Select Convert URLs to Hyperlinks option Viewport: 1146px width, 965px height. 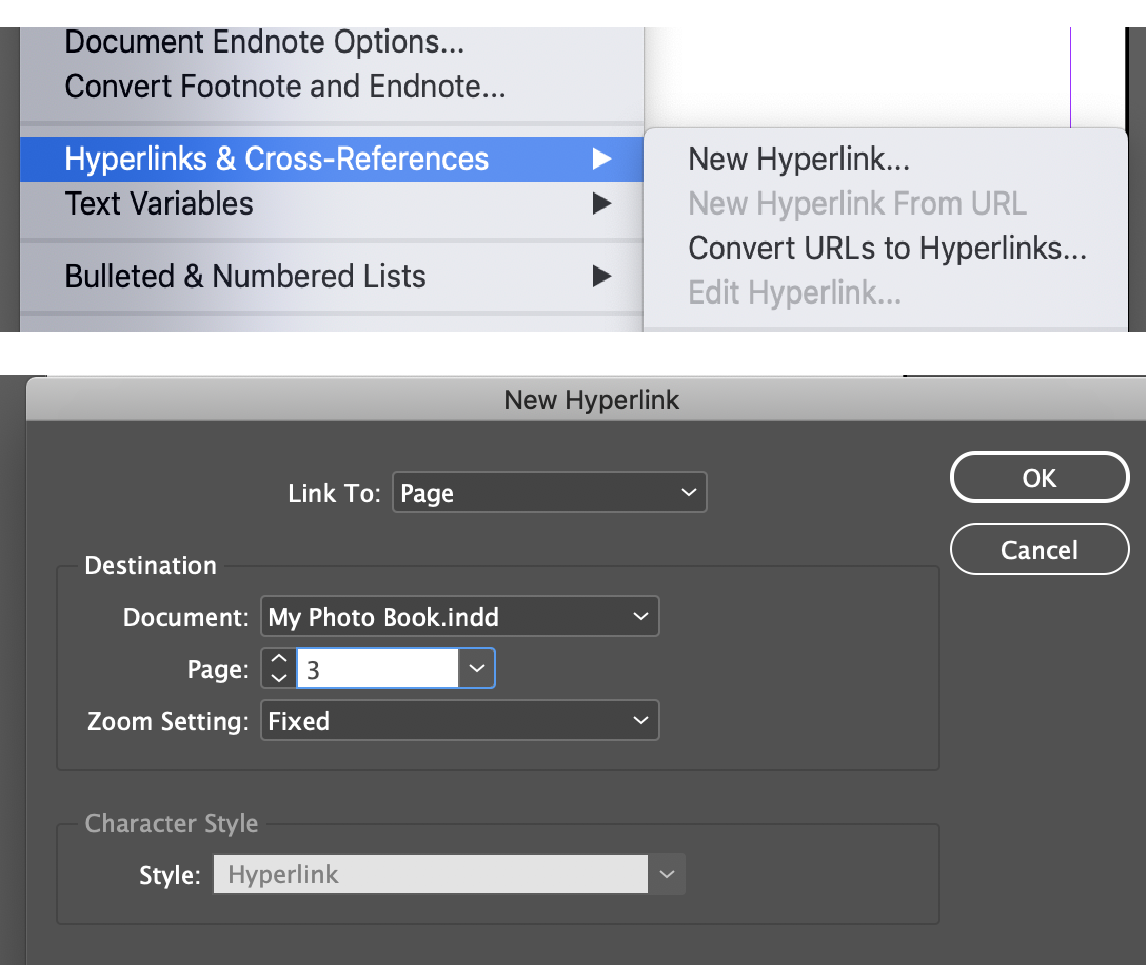pyautogui.click(x=886, y=249)
